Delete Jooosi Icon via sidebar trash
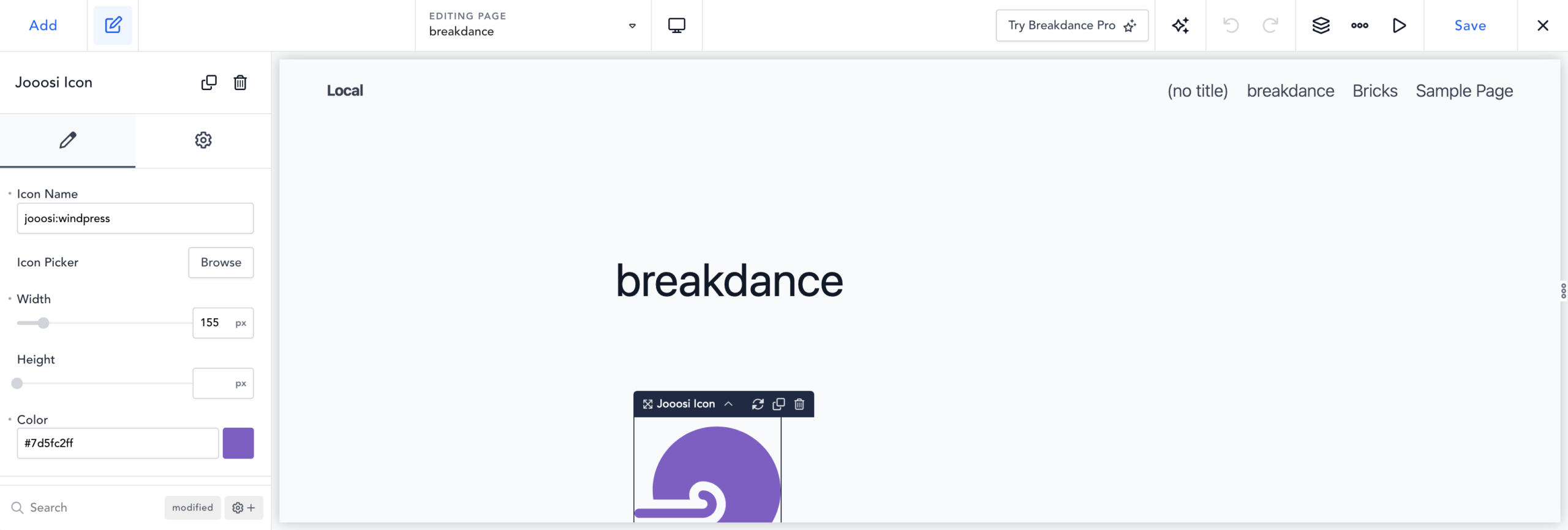The image size is (1568, 530). pos(240,82)
